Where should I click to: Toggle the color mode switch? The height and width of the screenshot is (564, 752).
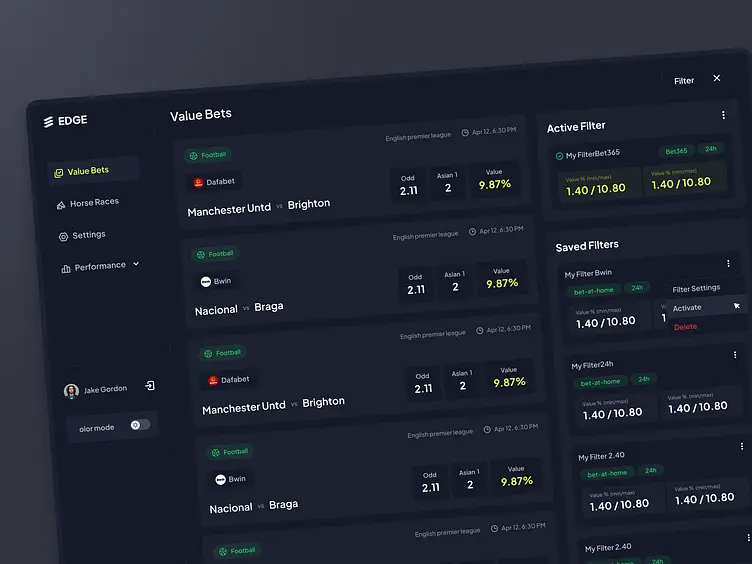click(x=140, y=425)
